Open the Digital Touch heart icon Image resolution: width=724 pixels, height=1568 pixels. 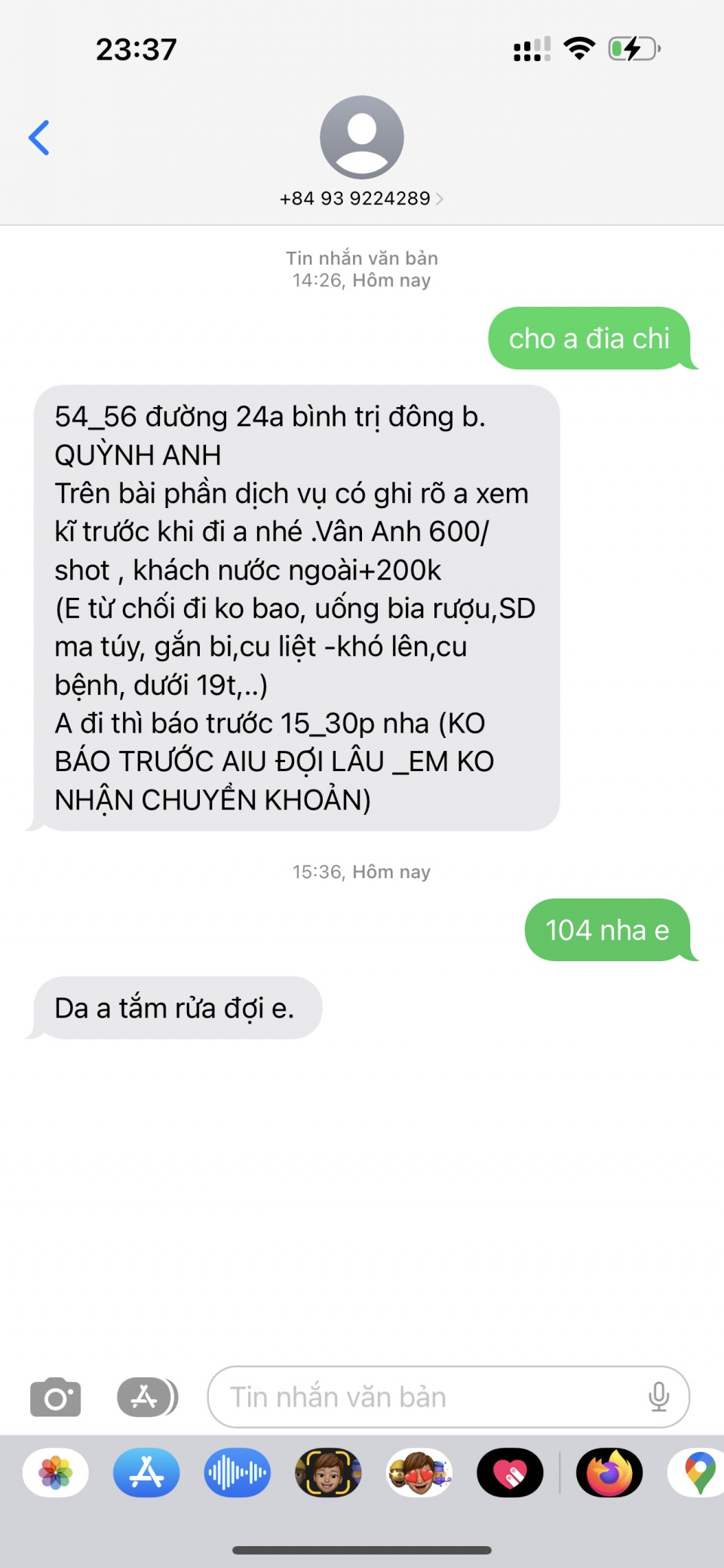coord(510,1472)
